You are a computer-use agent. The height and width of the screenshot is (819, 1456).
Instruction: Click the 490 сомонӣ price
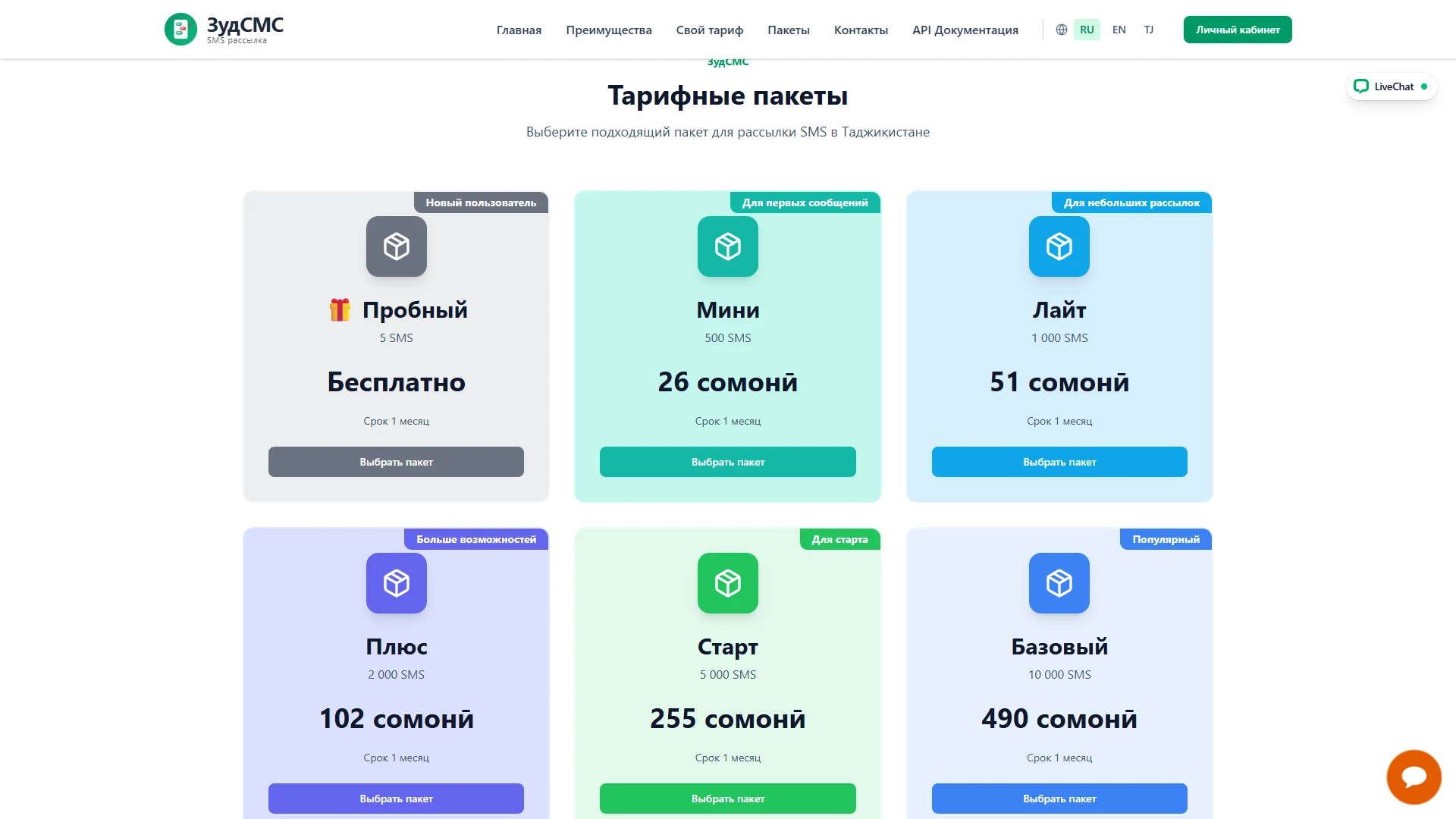point(1059,719)
